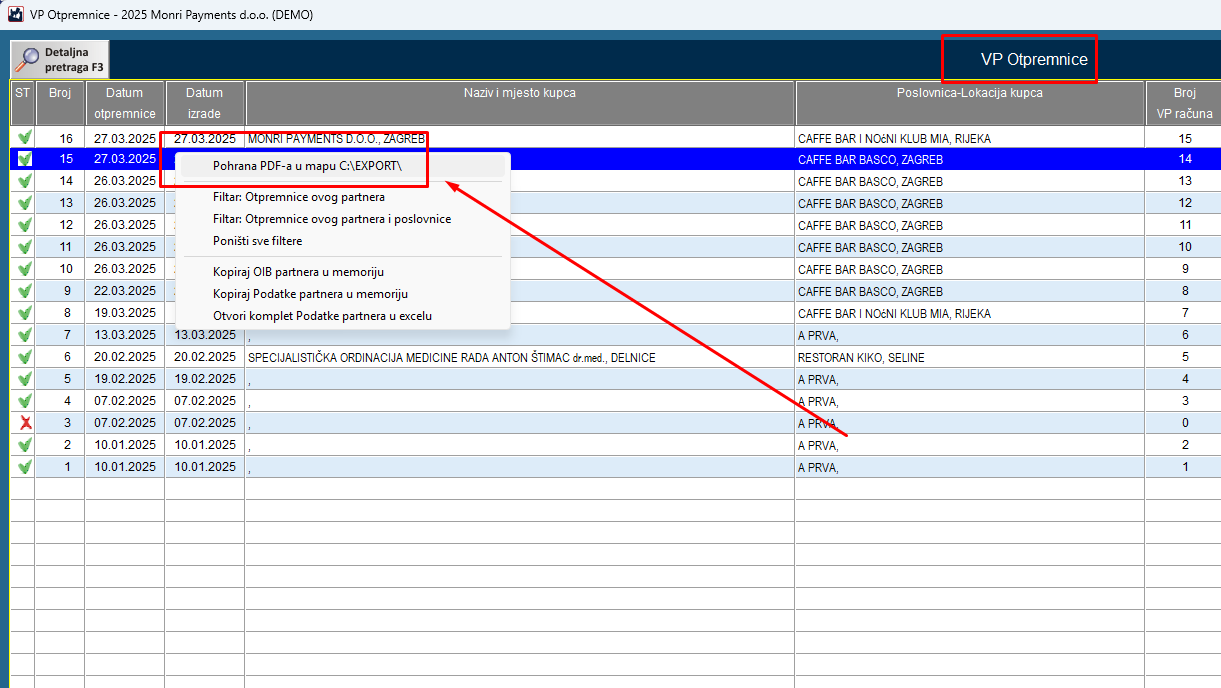
Task: Click Naziv i mjesto kupca column header
Action: tap(520, 103)
